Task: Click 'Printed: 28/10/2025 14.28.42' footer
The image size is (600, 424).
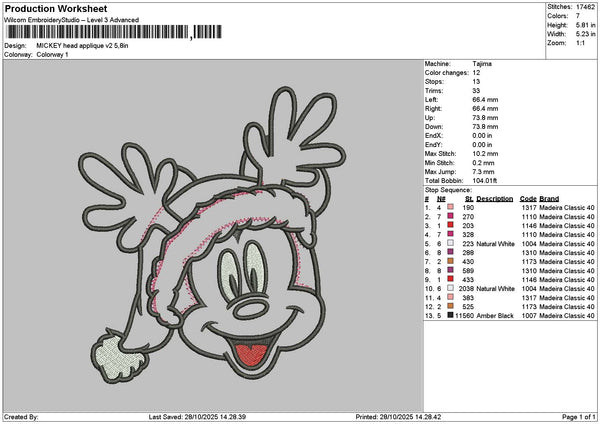Action: click(398, 417)
